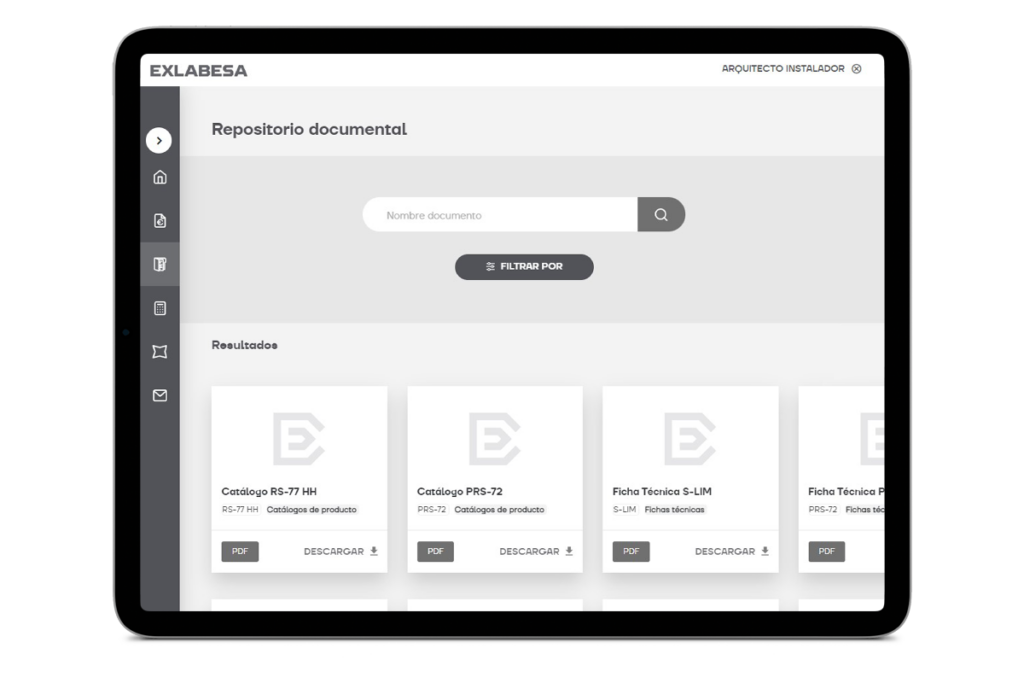Open Ficha Técnica S-LIM card thumbnail
This screenshot has height=683, width=1024.
click(690, 439)
